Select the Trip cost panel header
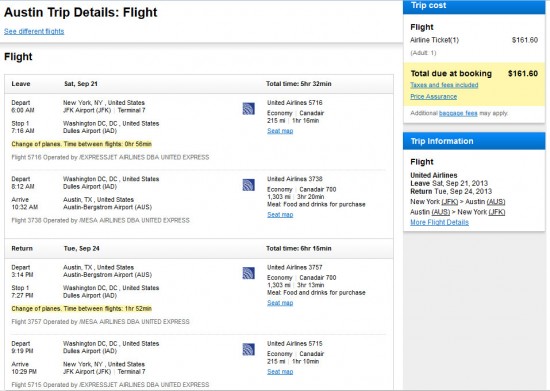 [474, 6]
